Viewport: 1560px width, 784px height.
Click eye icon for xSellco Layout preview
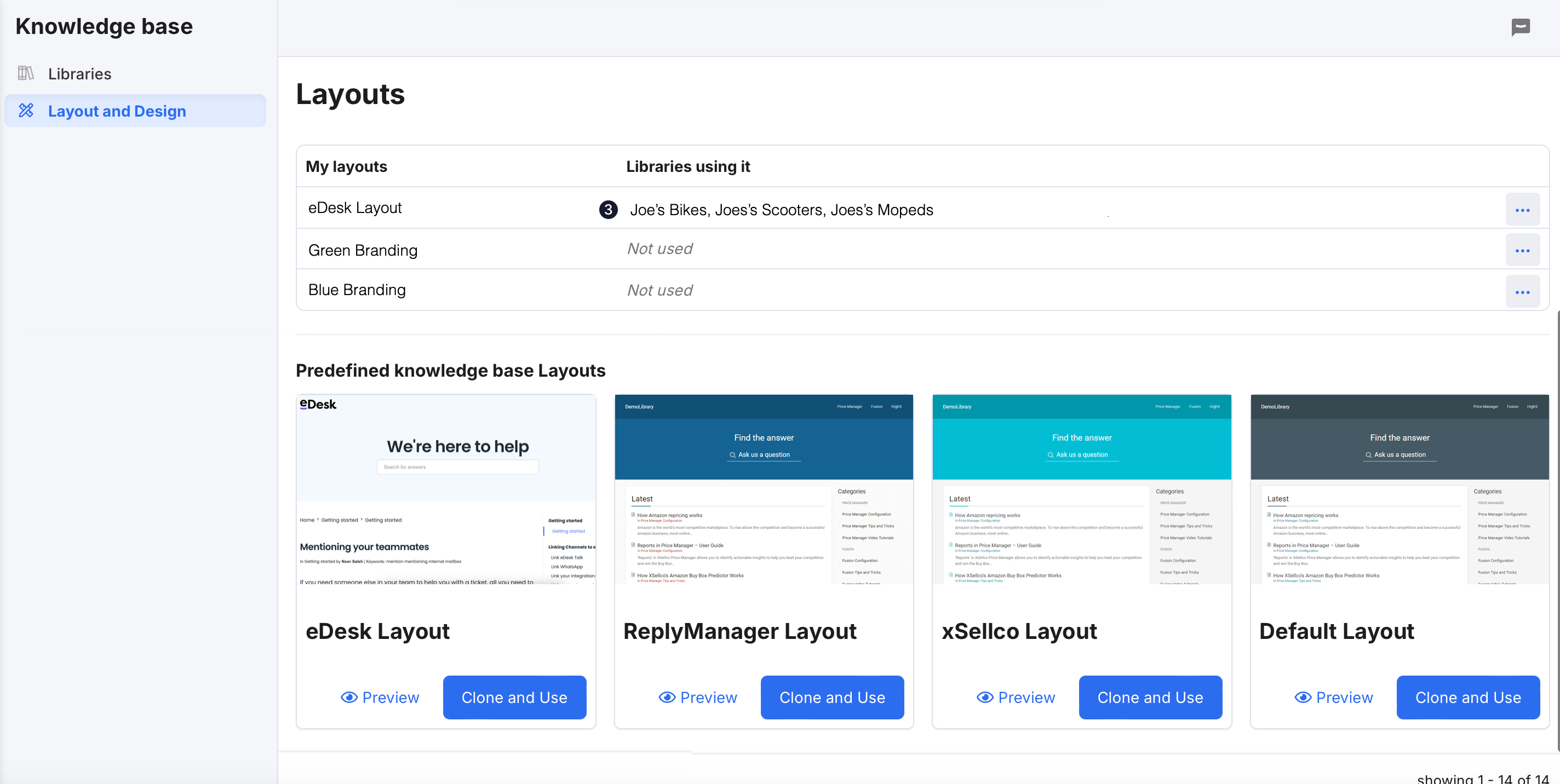(985, 697)
